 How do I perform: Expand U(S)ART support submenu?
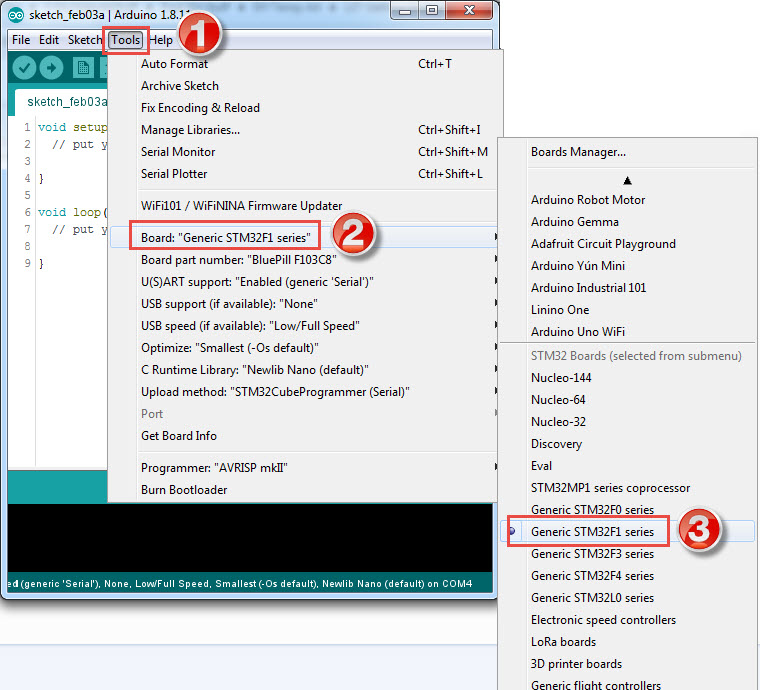click(x=304, y=282)
